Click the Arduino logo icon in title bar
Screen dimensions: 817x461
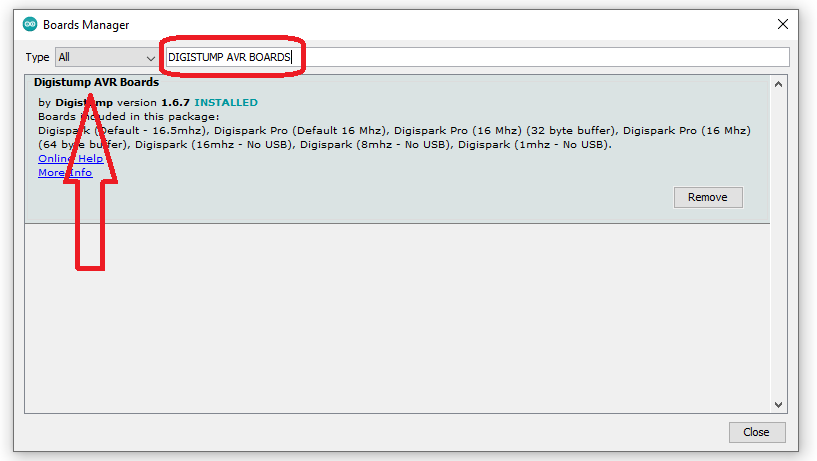coord(30,24)
